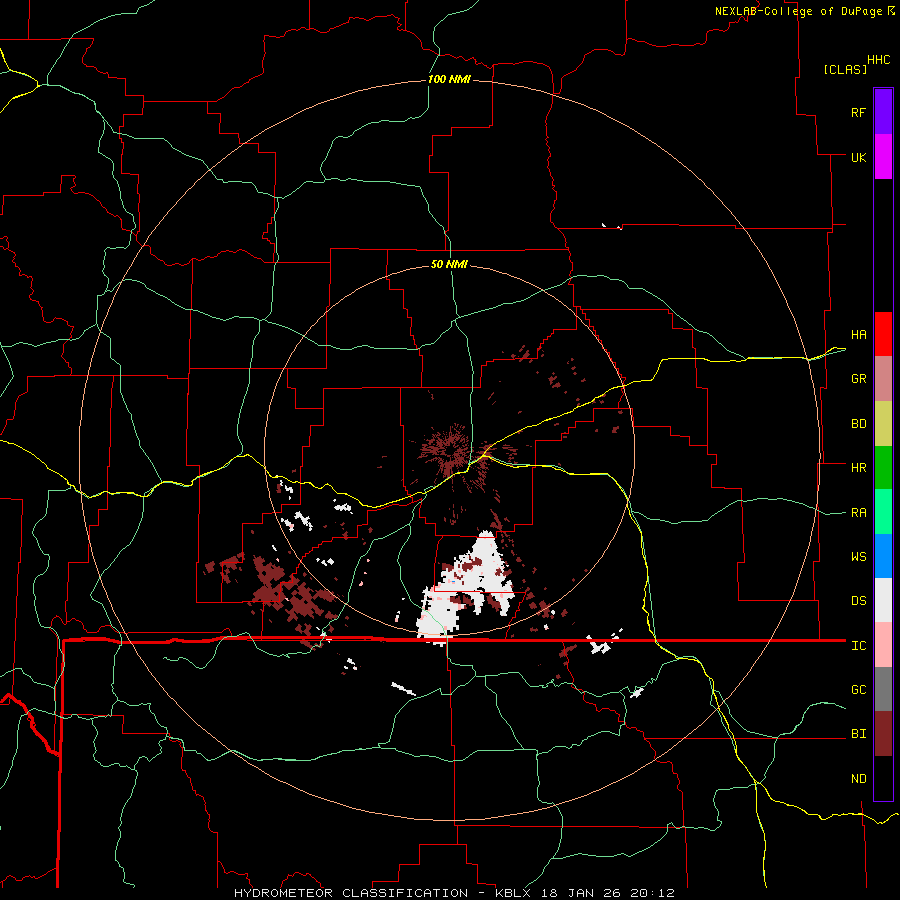Click the 50 NMI range ring label
The height and width of the screenshot is (900, 900).
(x=449, y=264)
